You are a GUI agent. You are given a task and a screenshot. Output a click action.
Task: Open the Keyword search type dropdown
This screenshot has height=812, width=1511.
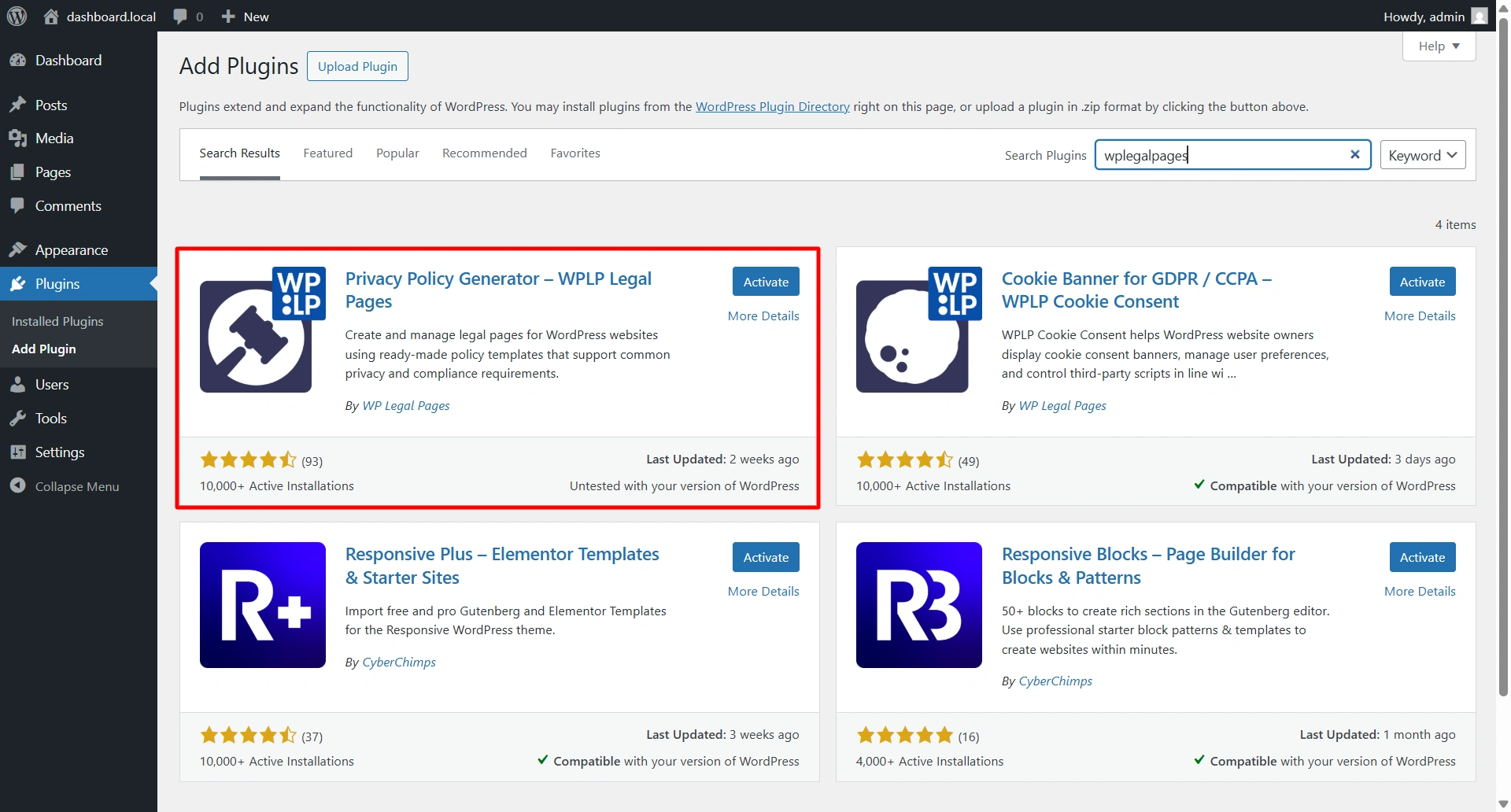1423,155
